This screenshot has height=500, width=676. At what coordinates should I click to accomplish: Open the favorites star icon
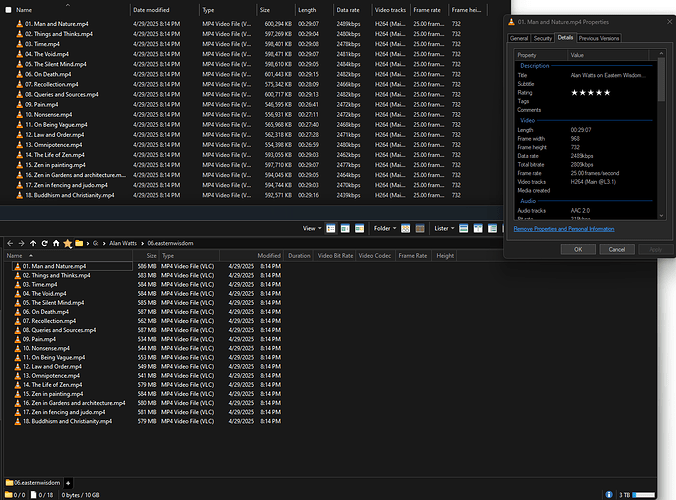tap(68, 244)
